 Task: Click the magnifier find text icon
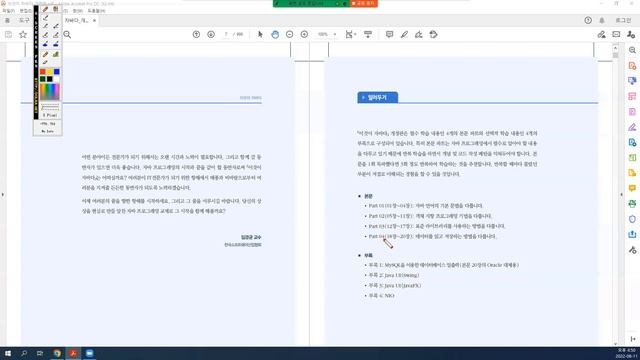click(x=67, y=35)
